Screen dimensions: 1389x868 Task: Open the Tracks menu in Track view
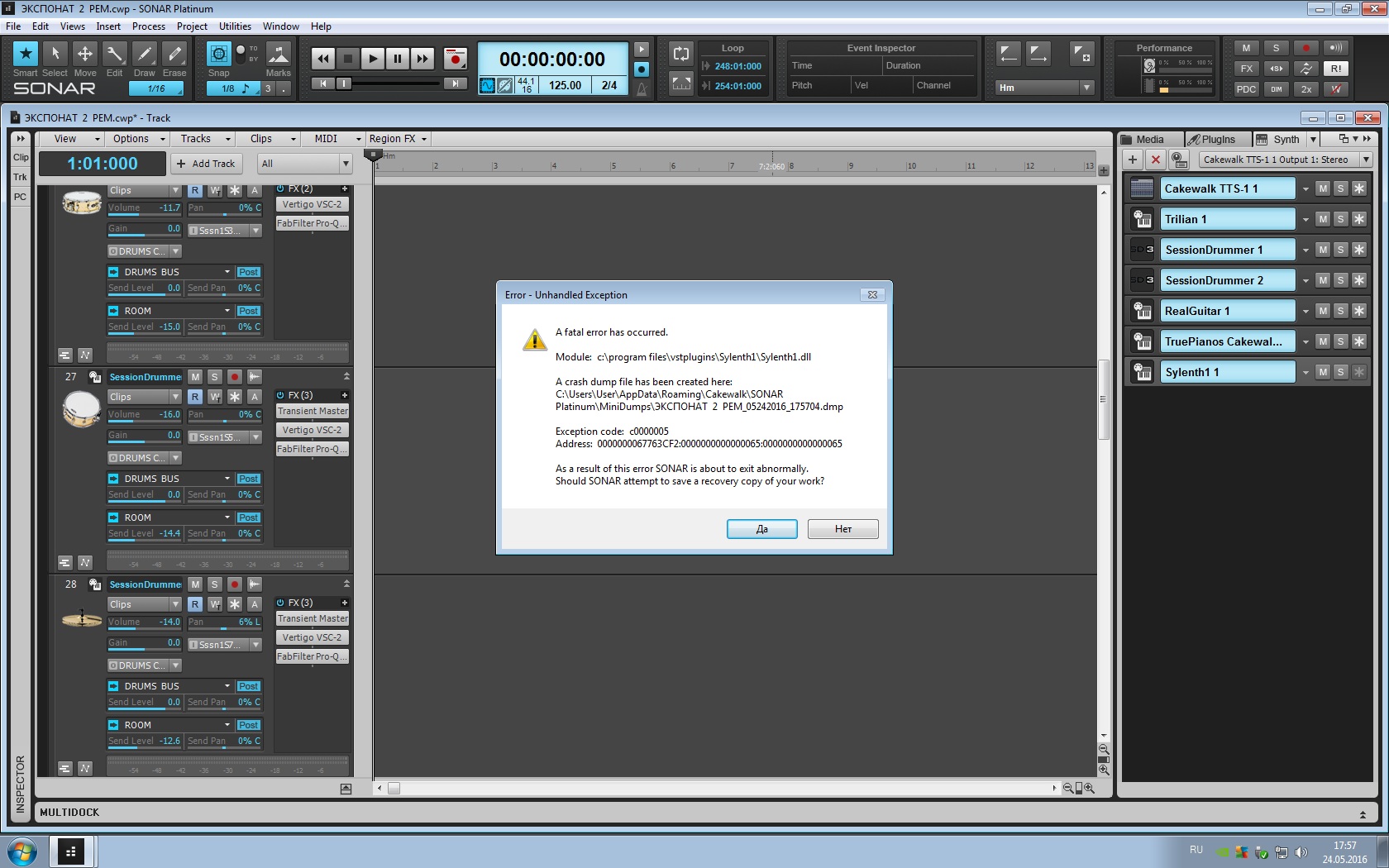tap(203, 139)
